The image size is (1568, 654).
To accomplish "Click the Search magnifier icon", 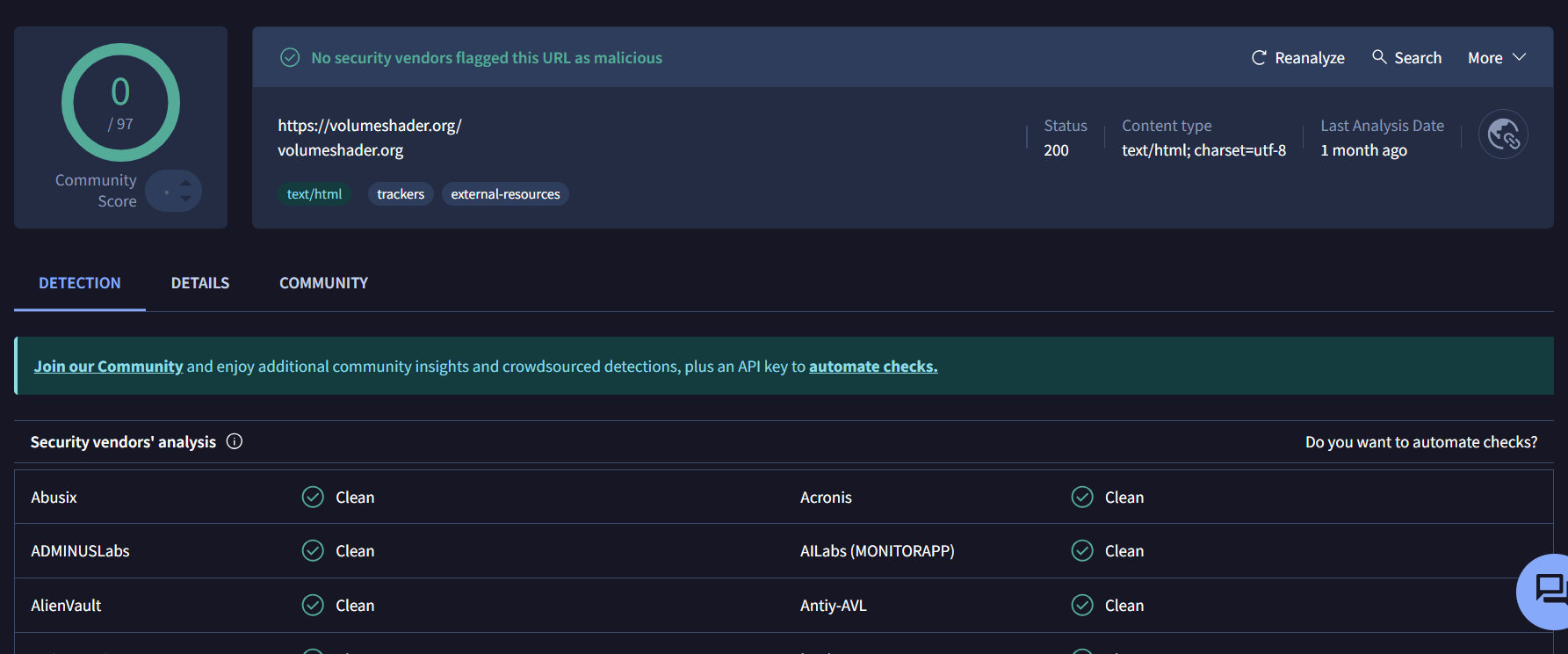I will click(x=1379, y=57).
